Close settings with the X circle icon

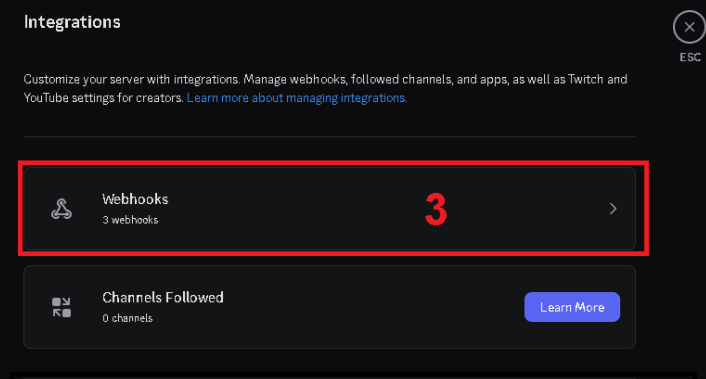[689, 27]
